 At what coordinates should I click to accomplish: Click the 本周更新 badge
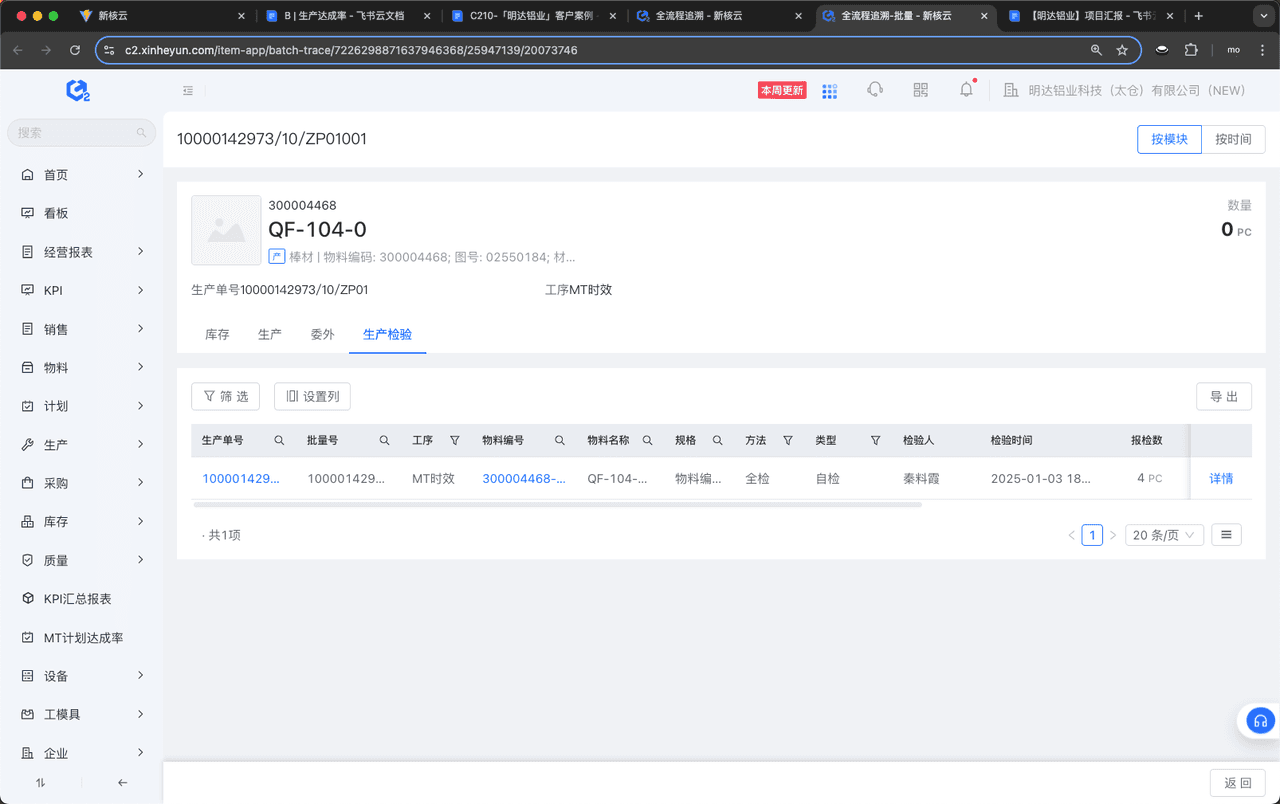[782, 90]
